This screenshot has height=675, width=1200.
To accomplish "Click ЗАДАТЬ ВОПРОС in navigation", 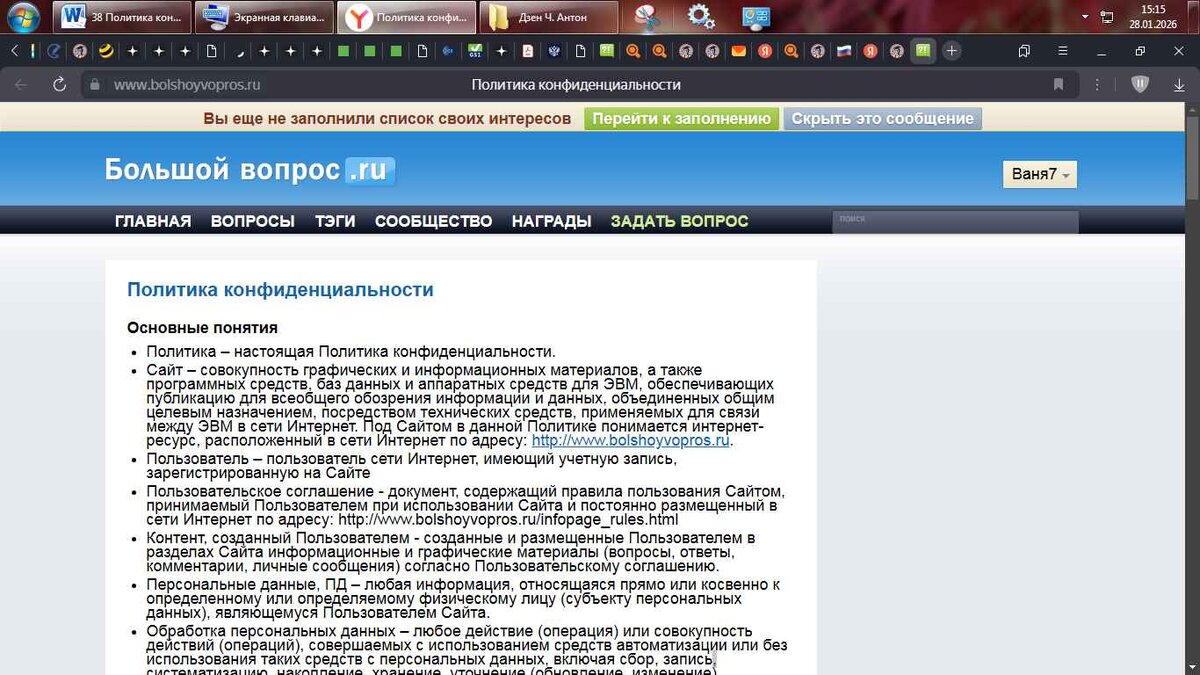I will point(679,221).
